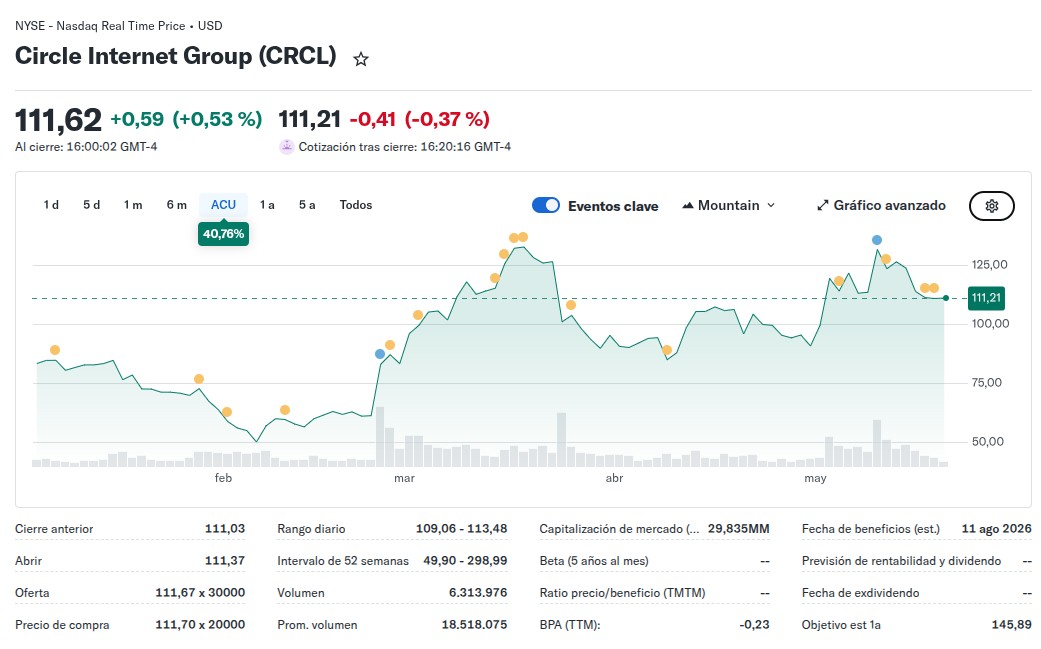Click the closing price 111,62

58,120
